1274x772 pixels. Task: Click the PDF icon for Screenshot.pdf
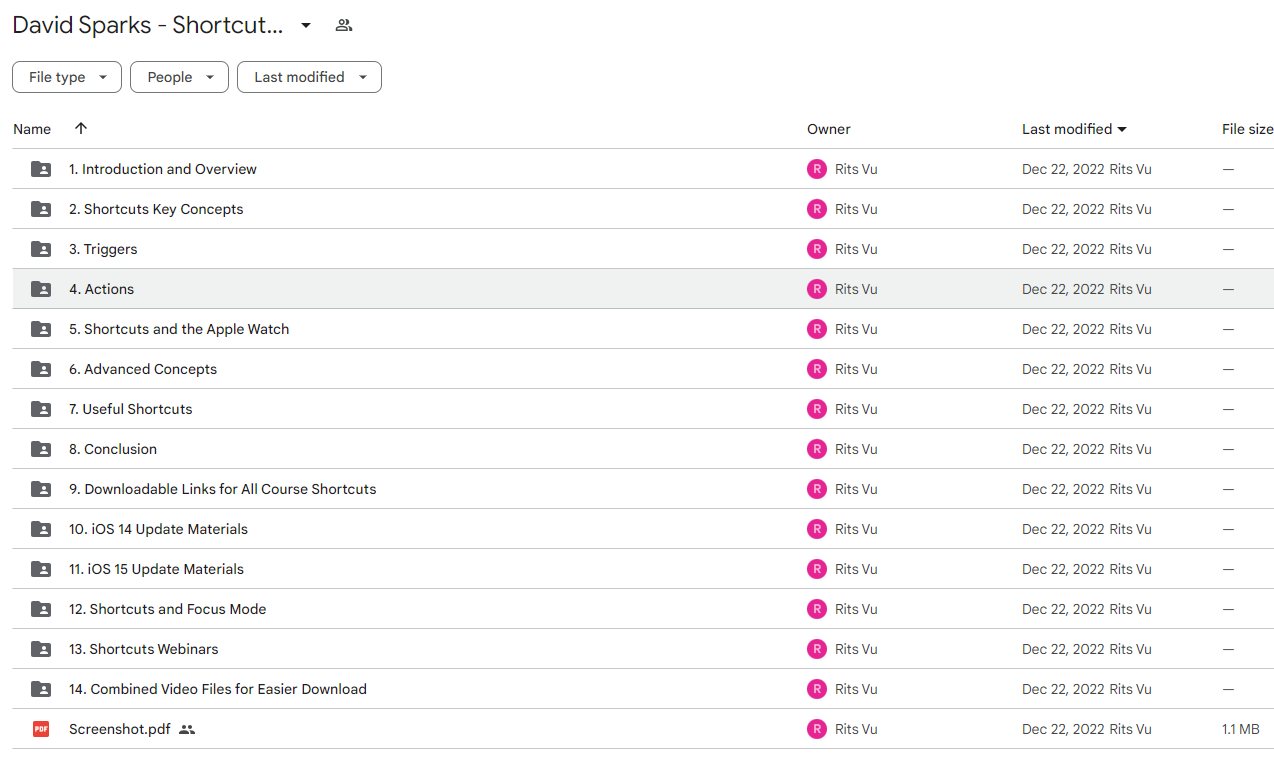(41, 729)
